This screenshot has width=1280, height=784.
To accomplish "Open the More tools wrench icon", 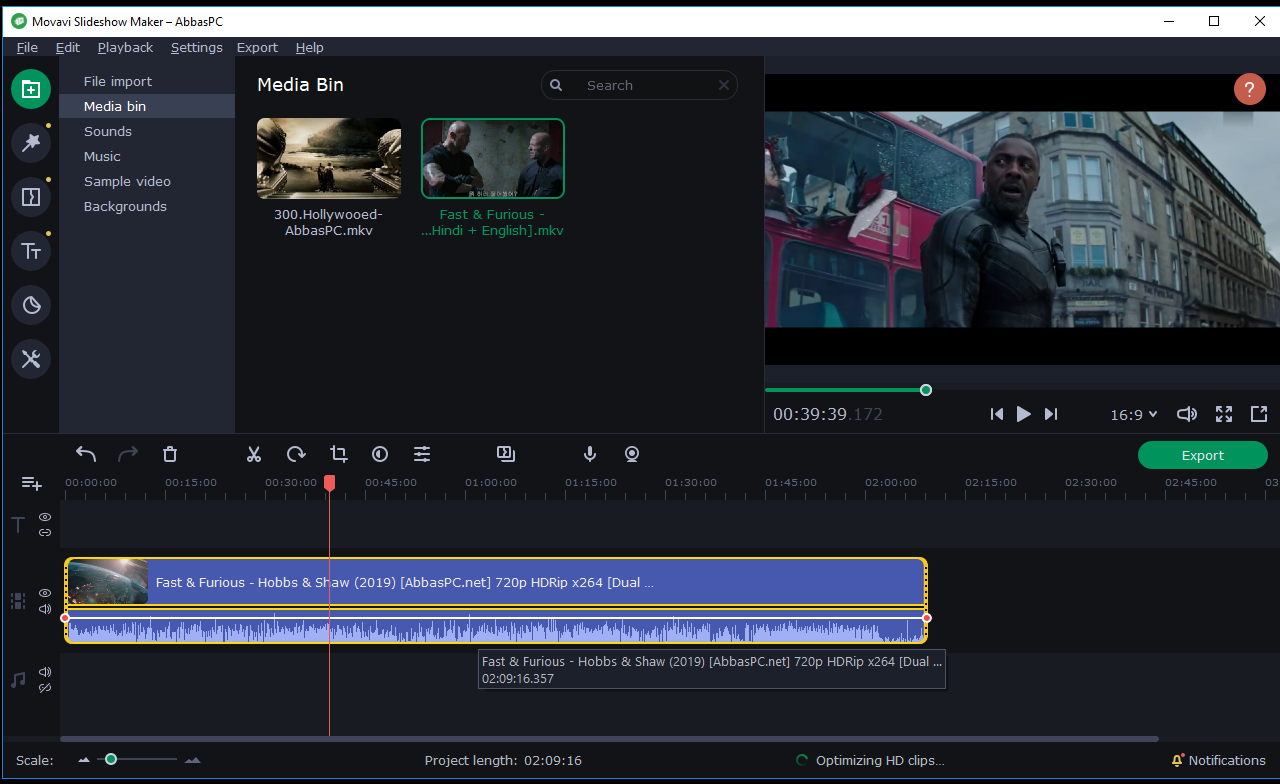I will (x=31, y=359).
